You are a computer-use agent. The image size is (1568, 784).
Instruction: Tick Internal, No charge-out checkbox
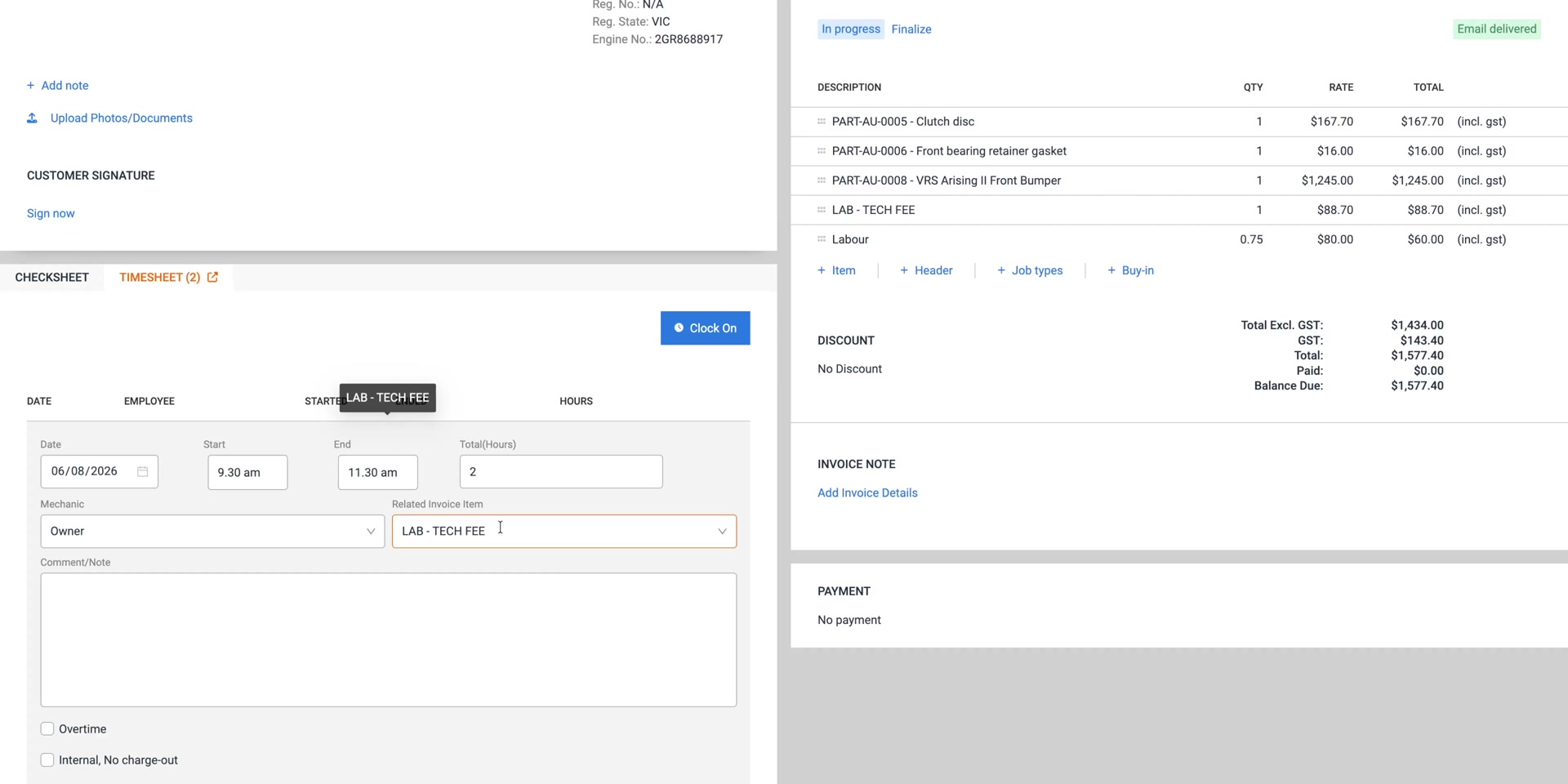(47, 760)
